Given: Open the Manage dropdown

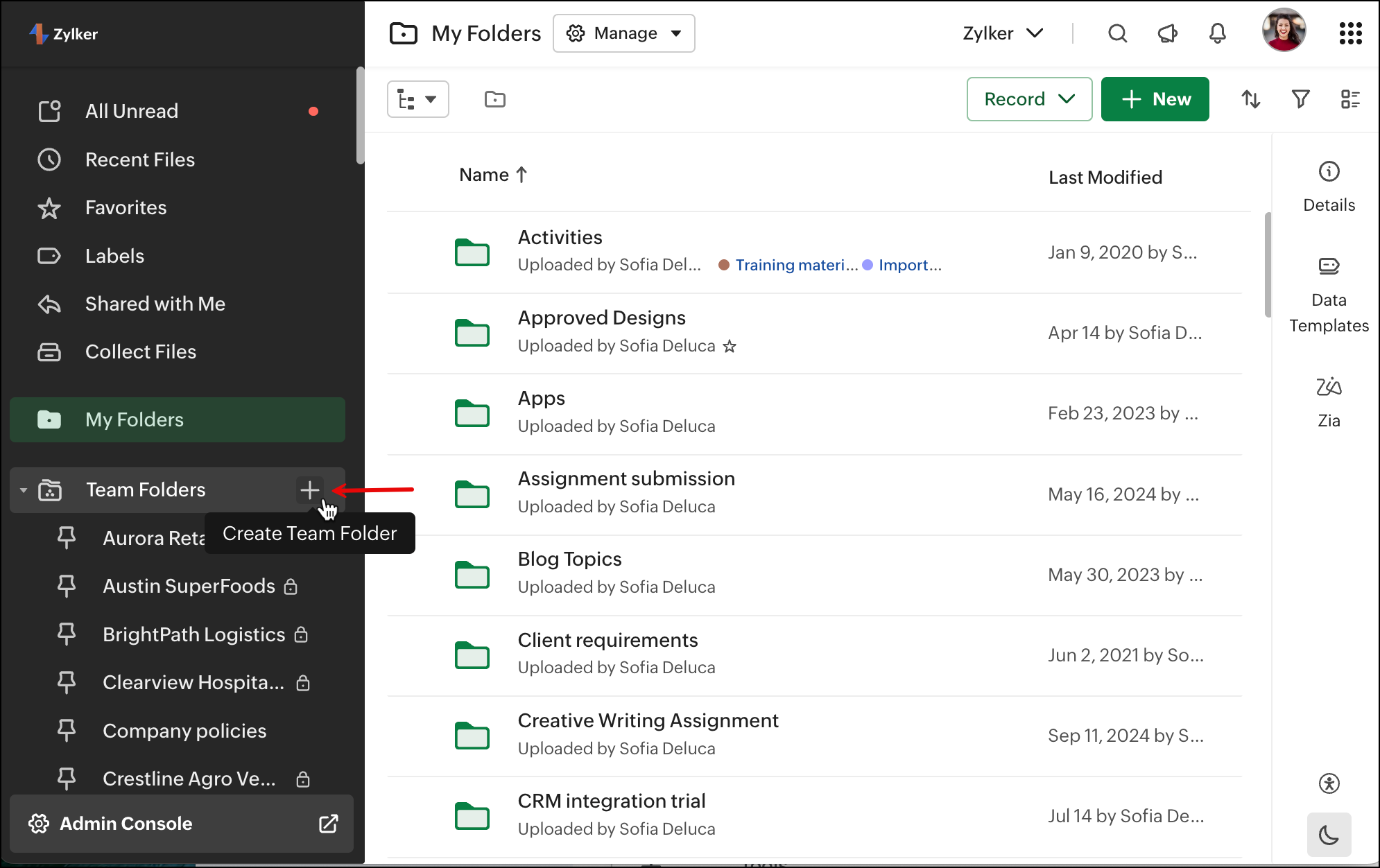Looking at the screenshot, I should [623, 33].
